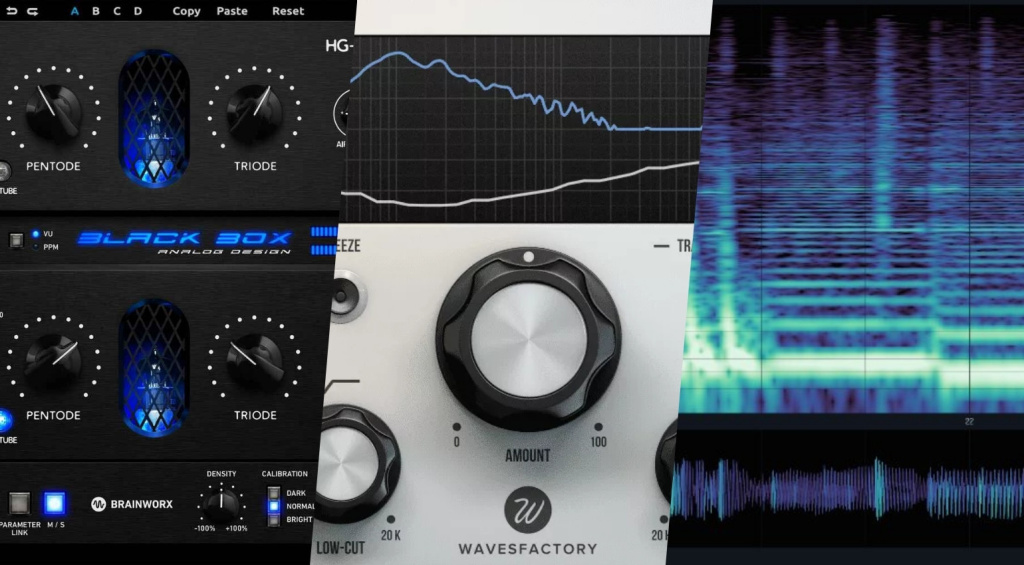Viewport: 1024px width, 565px height.
Task: Click the low-cut filter slope icon
Action: tap(342, 387)
